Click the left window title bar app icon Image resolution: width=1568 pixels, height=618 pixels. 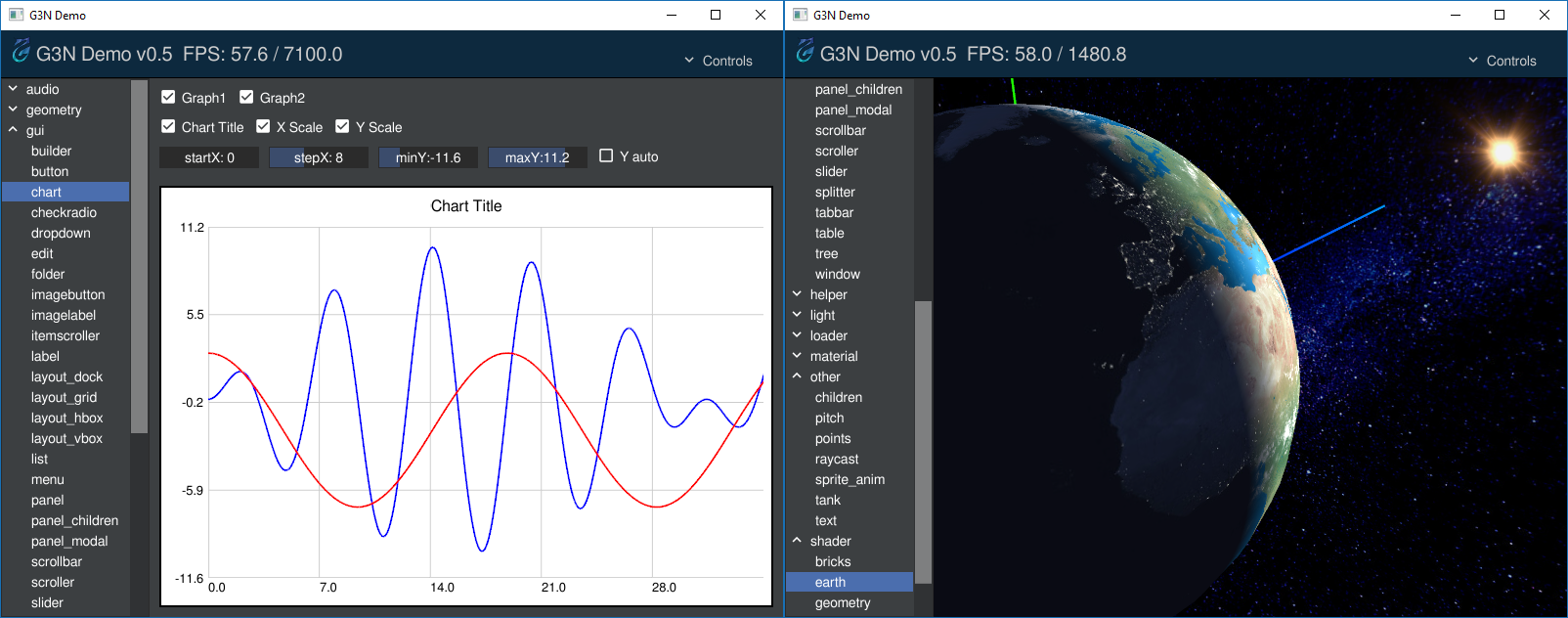[16, 15]
